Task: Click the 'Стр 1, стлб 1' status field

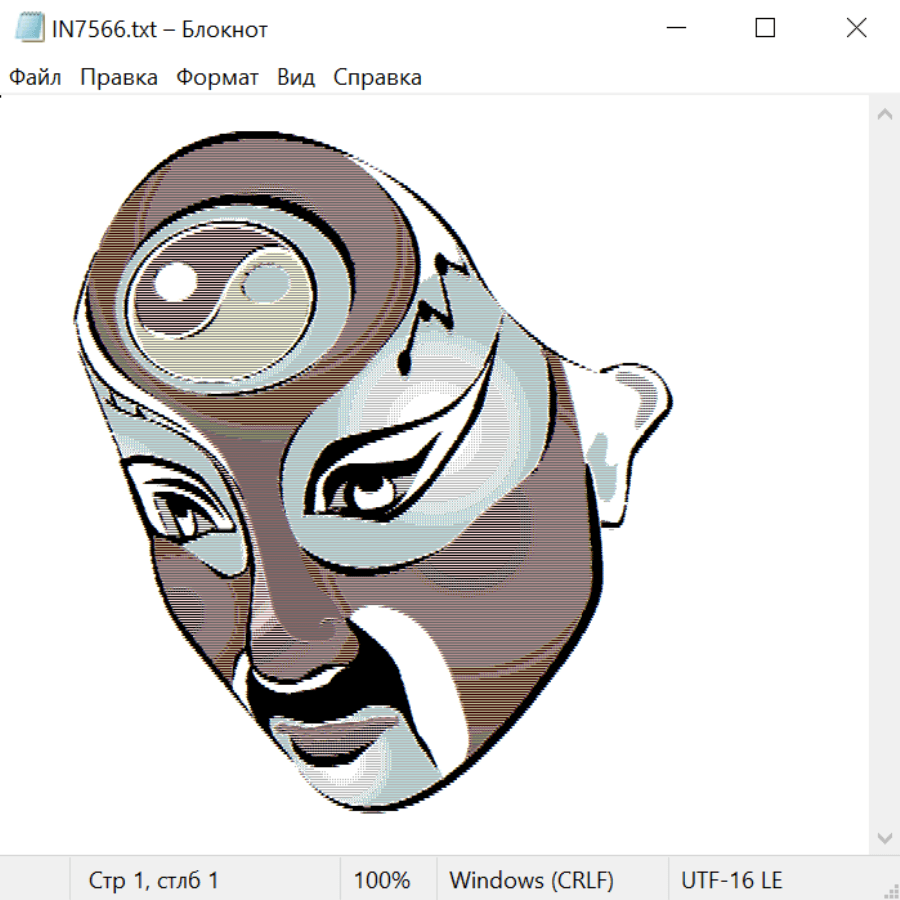Action: pyautogui.click(x=154, y=881)
